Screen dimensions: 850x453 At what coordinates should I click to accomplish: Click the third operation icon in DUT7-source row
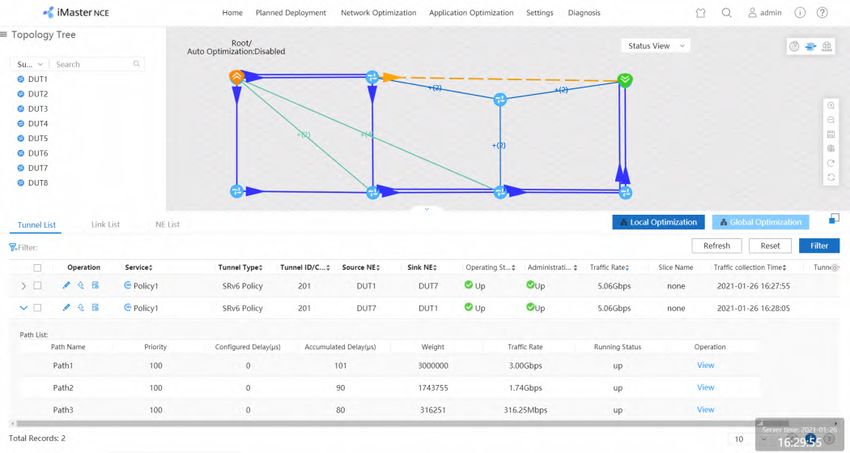tap(95, 307)
